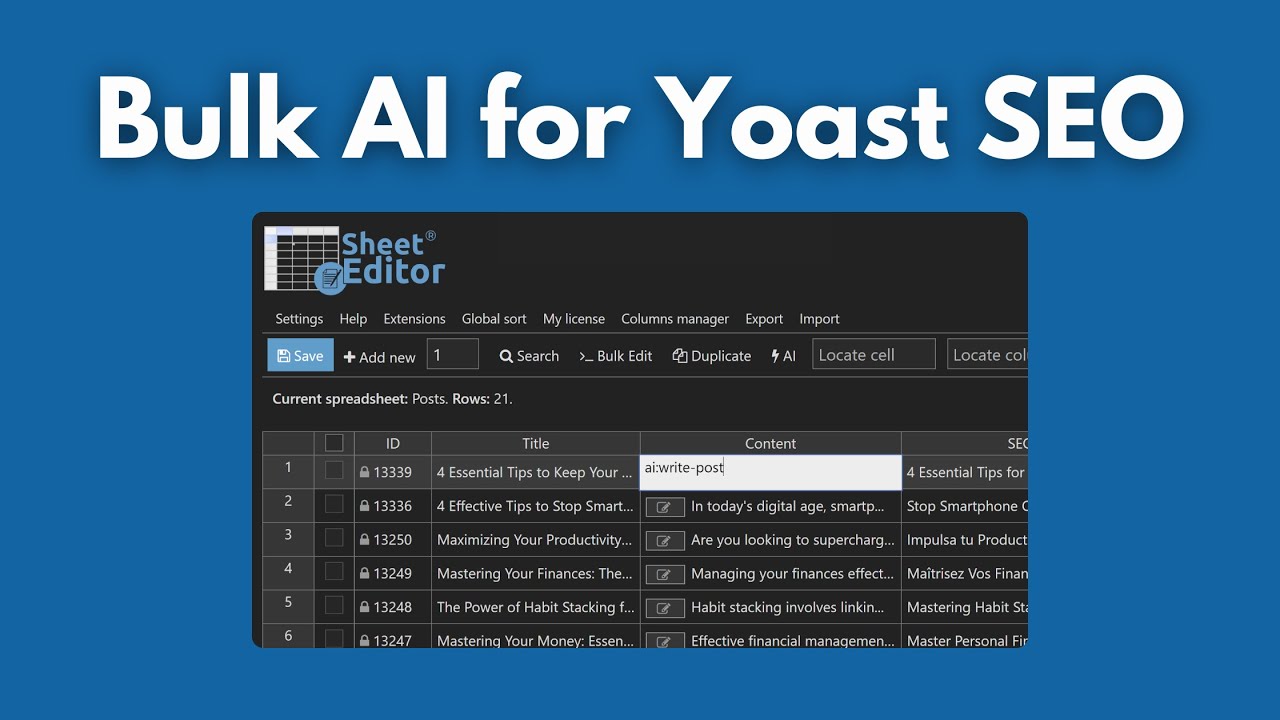Focus the Locate column field

[987, 354]
